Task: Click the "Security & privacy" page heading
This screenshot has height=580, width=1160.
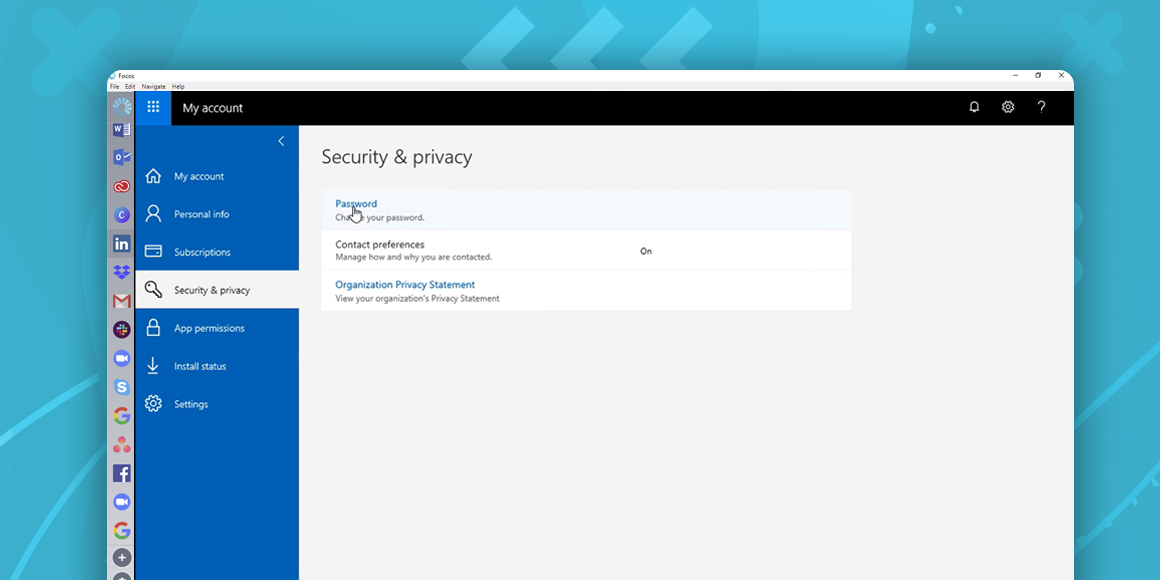Action: [x=397, y=157]
